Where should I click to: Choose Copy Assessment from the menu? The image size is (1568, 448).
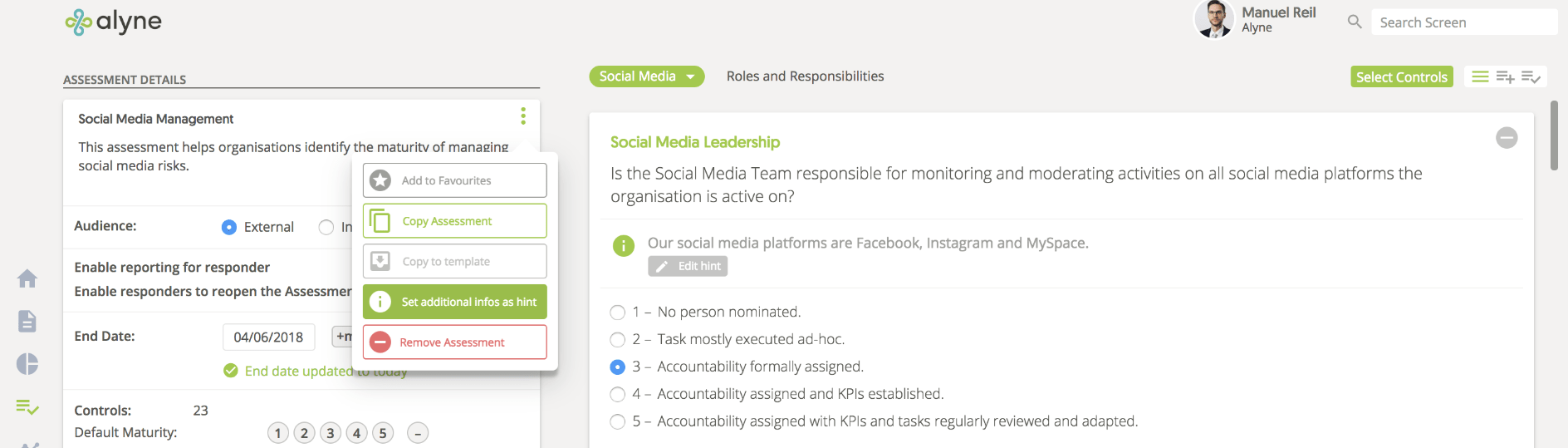(x=455, y=221)
